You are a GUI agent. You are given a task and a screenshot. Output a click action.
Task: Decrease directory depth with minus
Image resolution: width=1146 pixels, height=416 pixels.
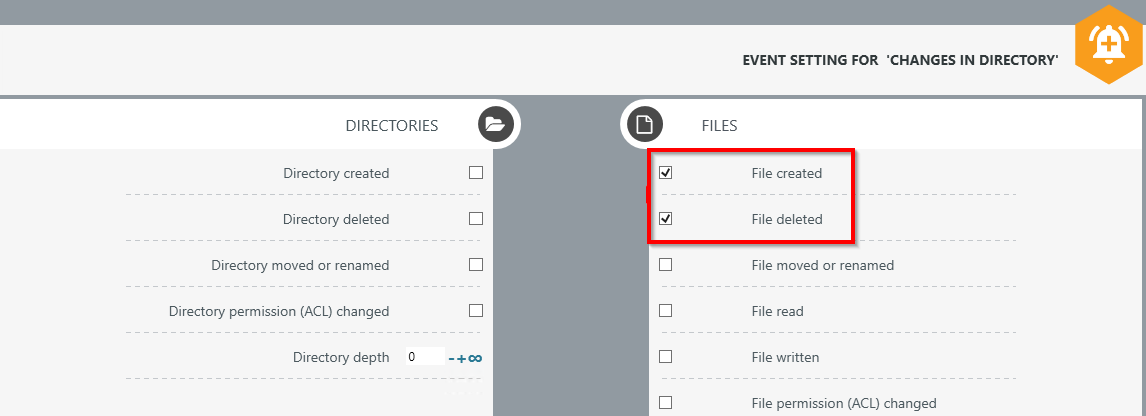click(452, 358)
